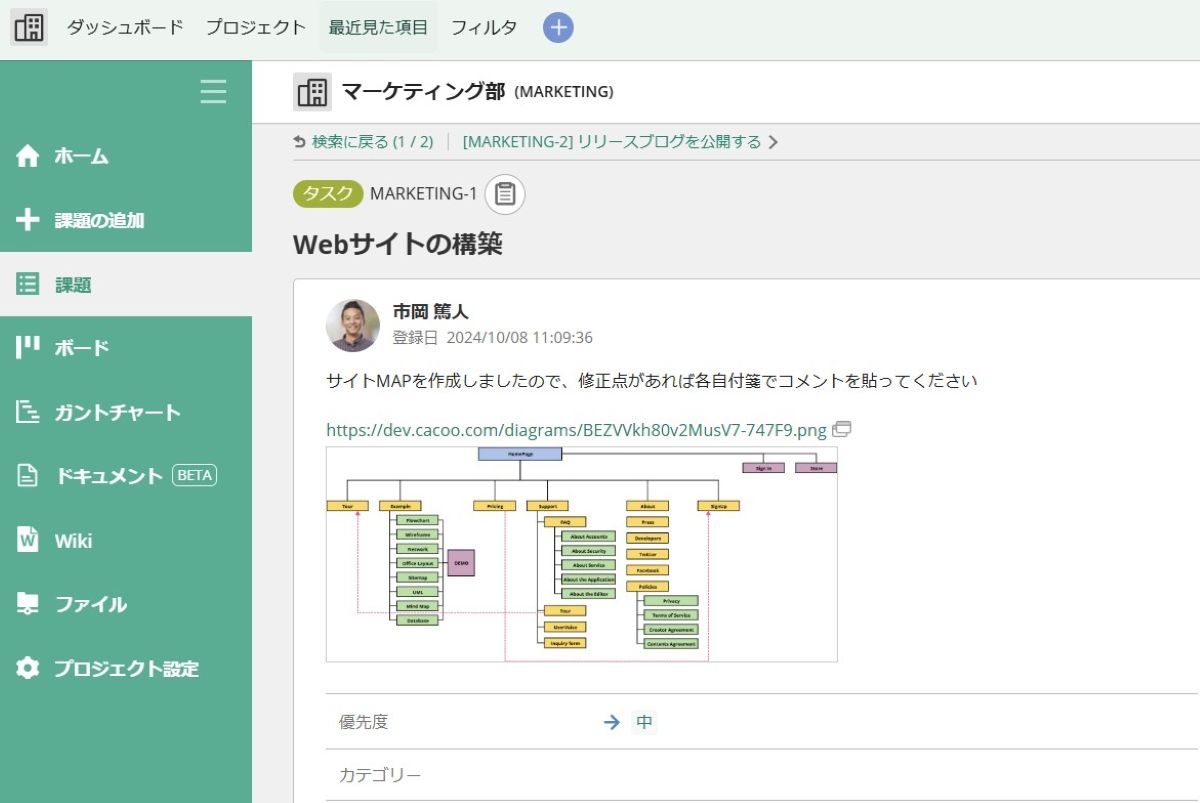Click the blue plus add button
This screenshot has height=803, width=1200.
558,28
